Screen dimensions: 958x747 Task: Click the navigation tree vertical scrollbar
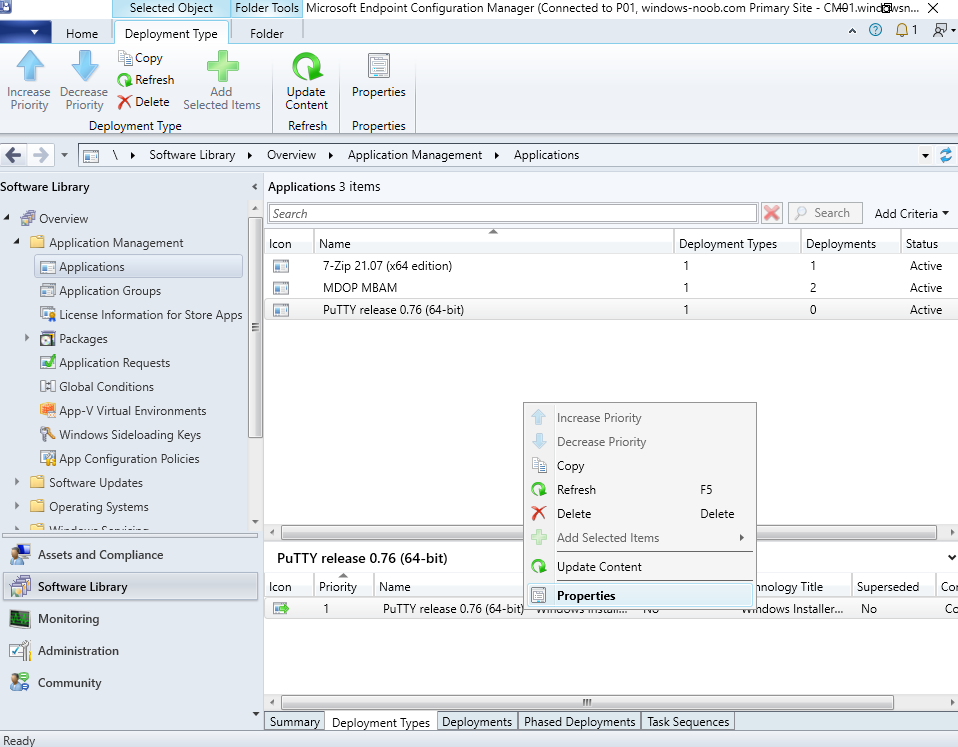tap(255, 327)
